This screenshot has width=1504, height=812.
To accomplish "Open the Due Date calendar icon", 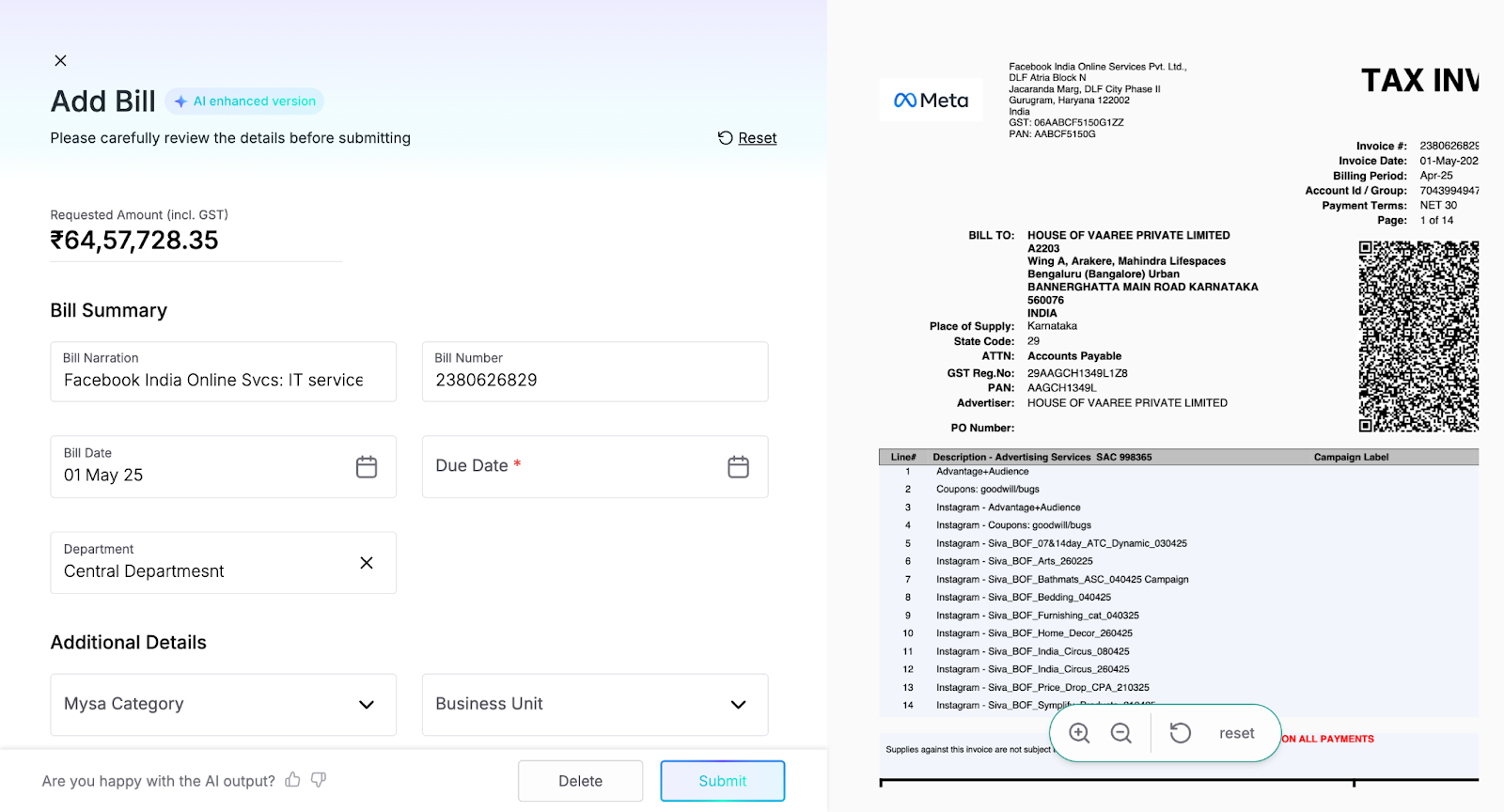I will coord(739,467).
